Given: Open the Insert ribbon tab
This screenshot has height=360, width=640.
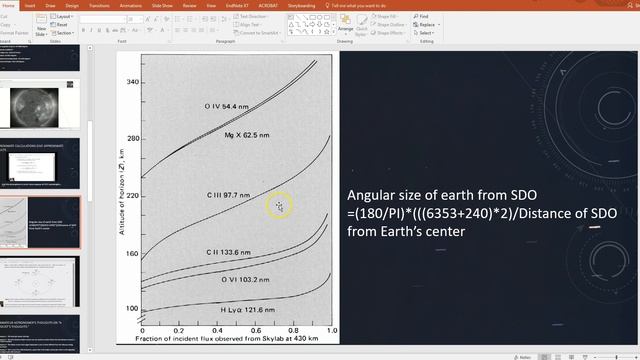Looking at the screenshot, I should point(30,6).
